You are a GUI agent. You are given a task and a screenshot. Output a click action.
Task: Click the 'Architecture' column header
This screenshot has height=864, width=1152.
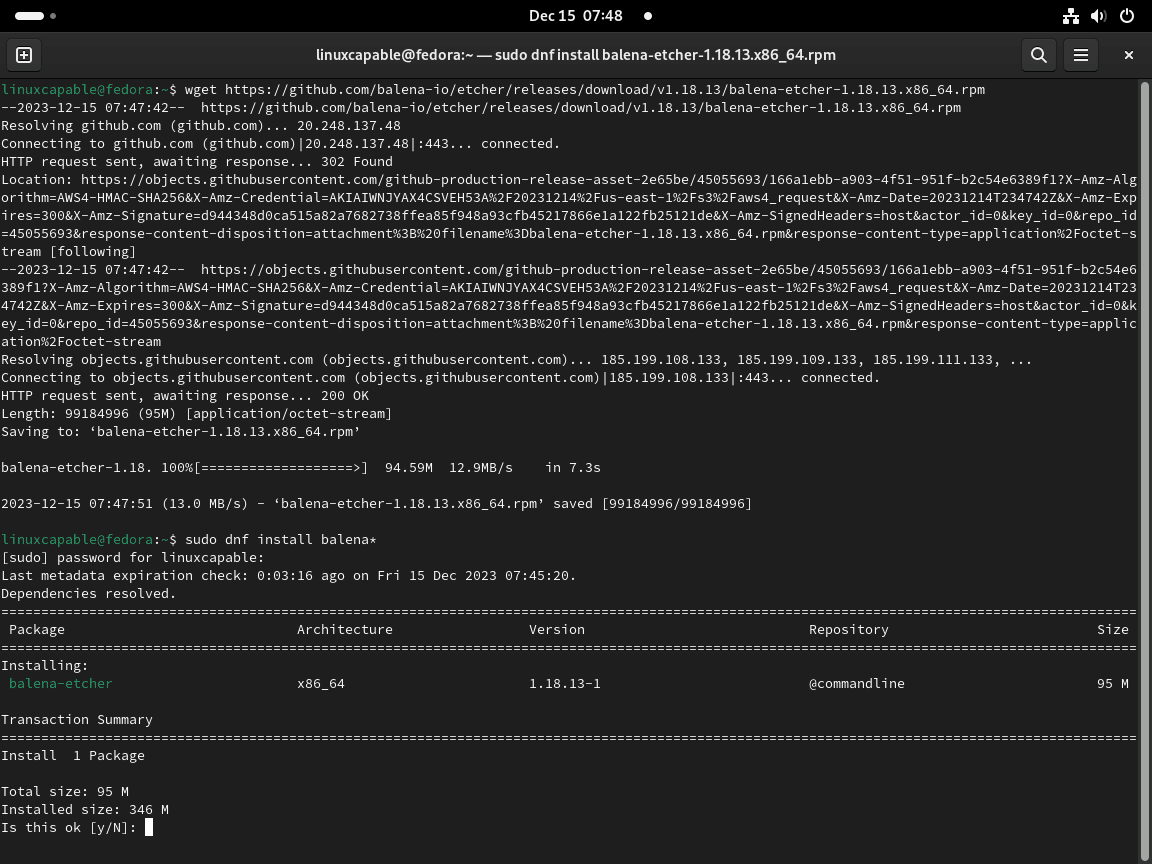tap(345, 629)
